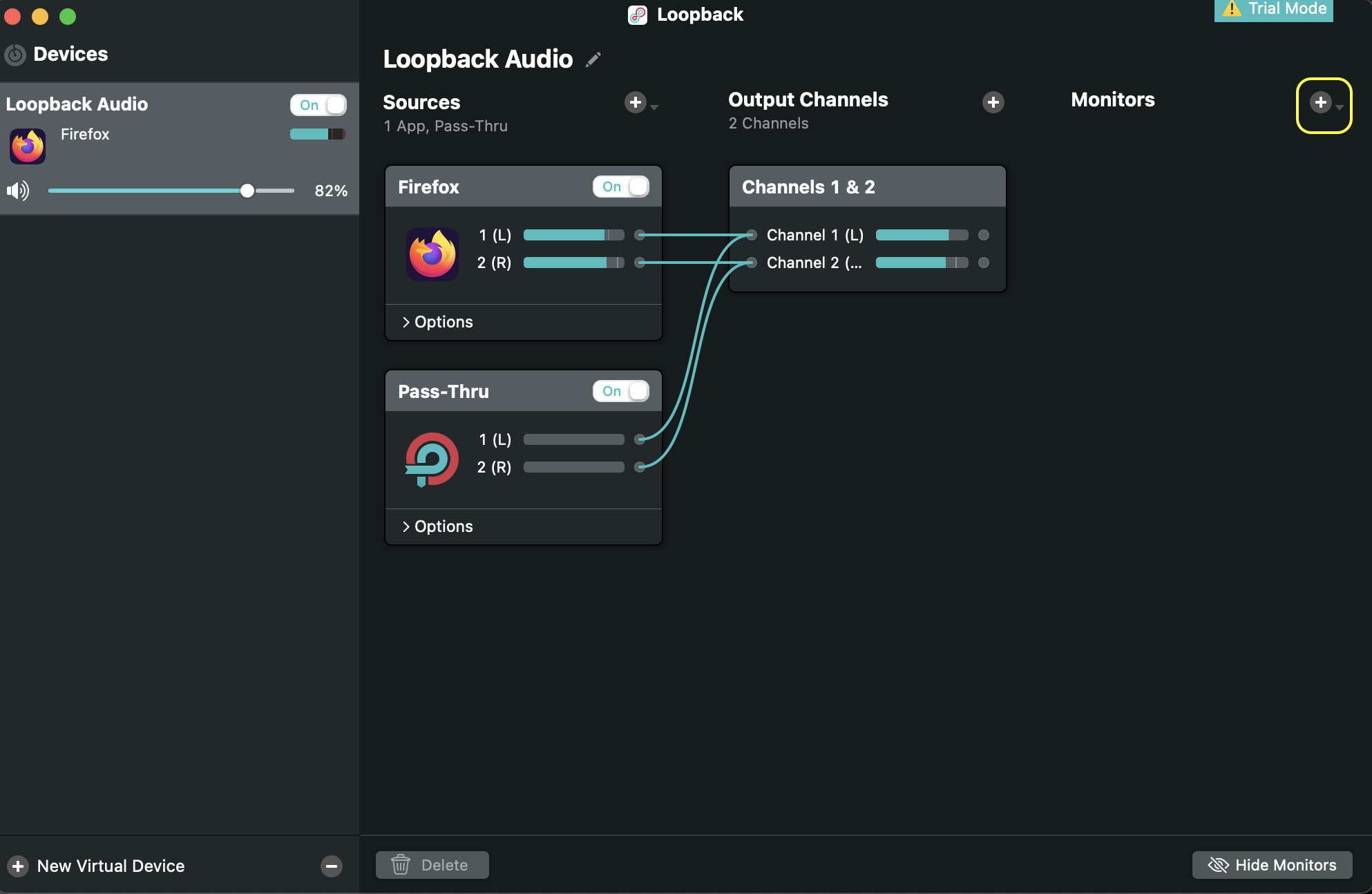Click Channel 2 input connector dot

tap(752, 263)
